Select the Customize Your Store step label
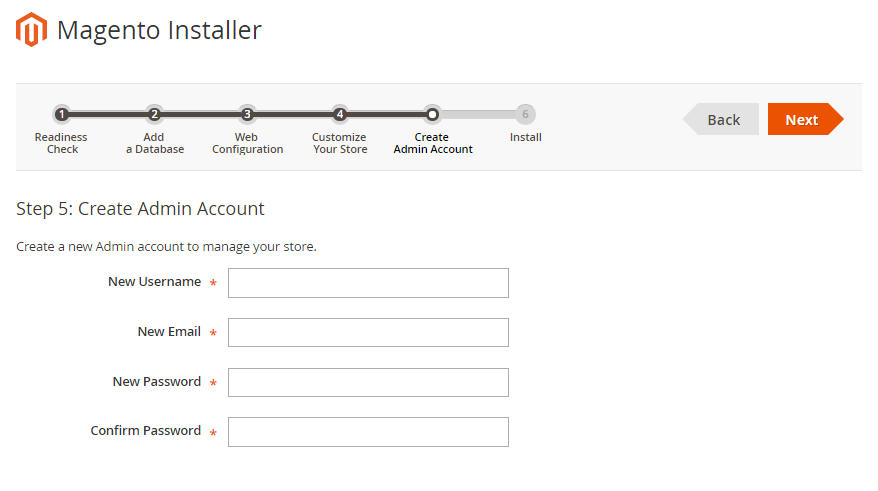This screenshot has height=491, width=878. tap(340, 143)
